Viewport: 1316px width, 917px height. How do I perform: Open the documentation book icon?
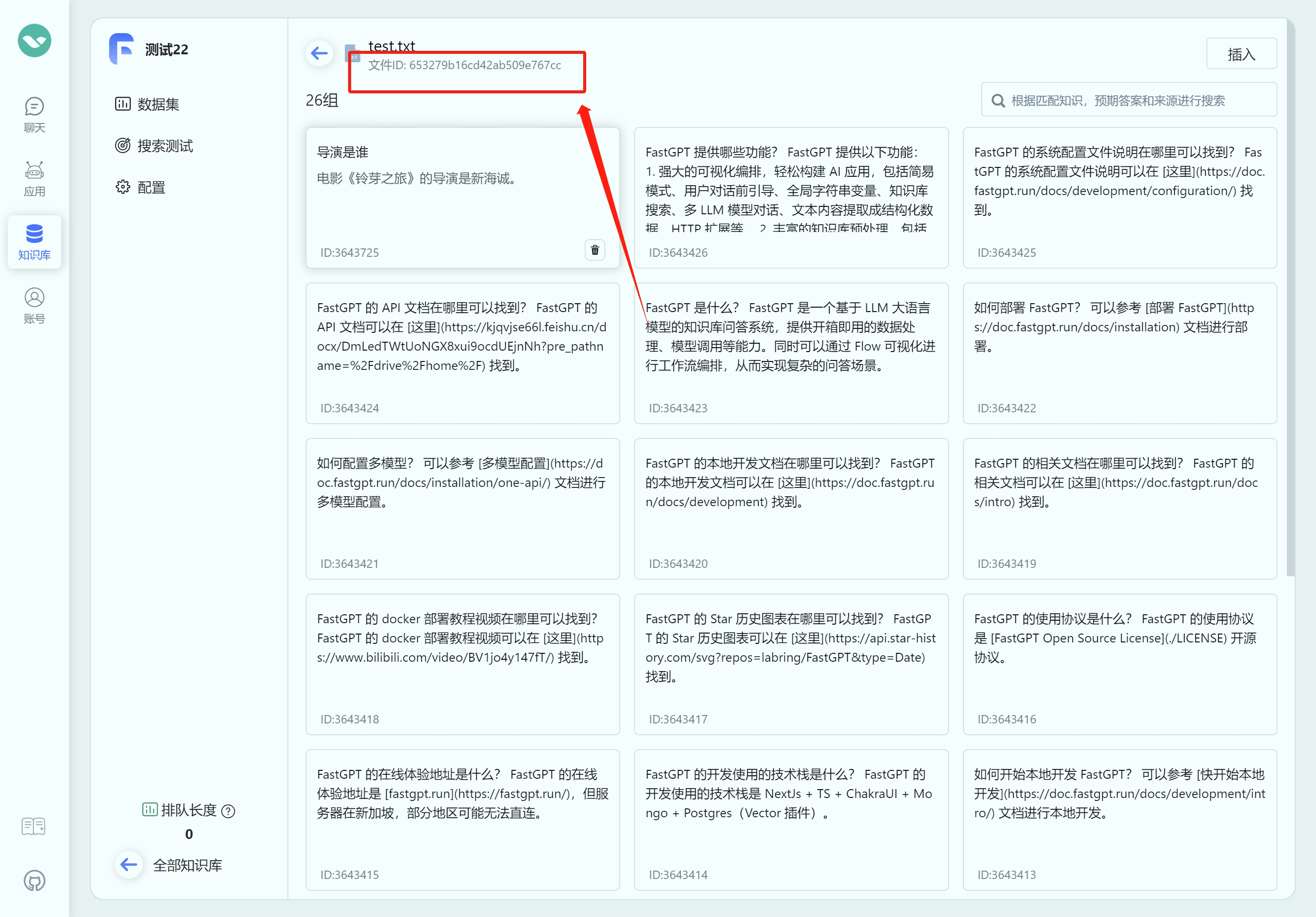[33, 826]
